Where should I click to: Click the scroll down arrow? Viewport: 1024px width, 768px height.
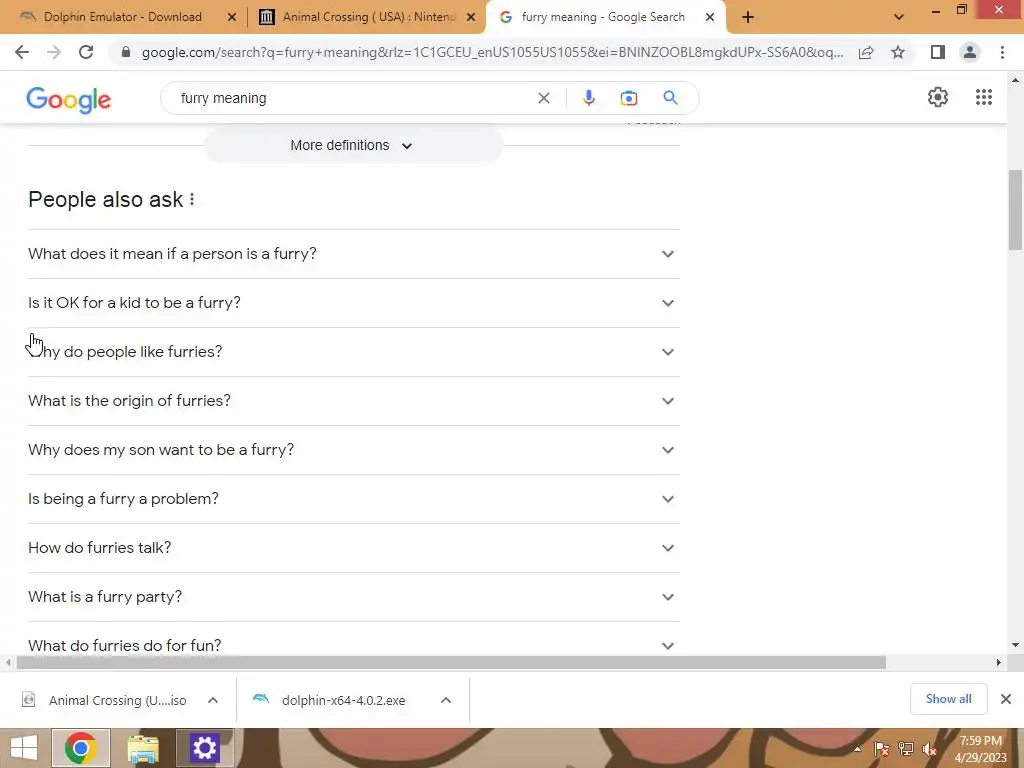tap(1016, 645)
